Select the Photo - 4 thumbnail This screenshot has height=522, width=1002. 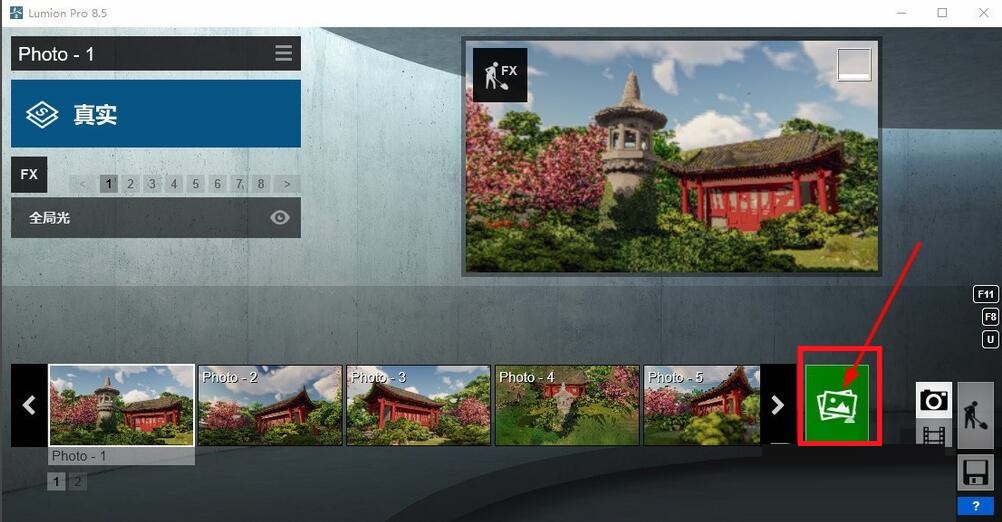[x=567, y=405]
